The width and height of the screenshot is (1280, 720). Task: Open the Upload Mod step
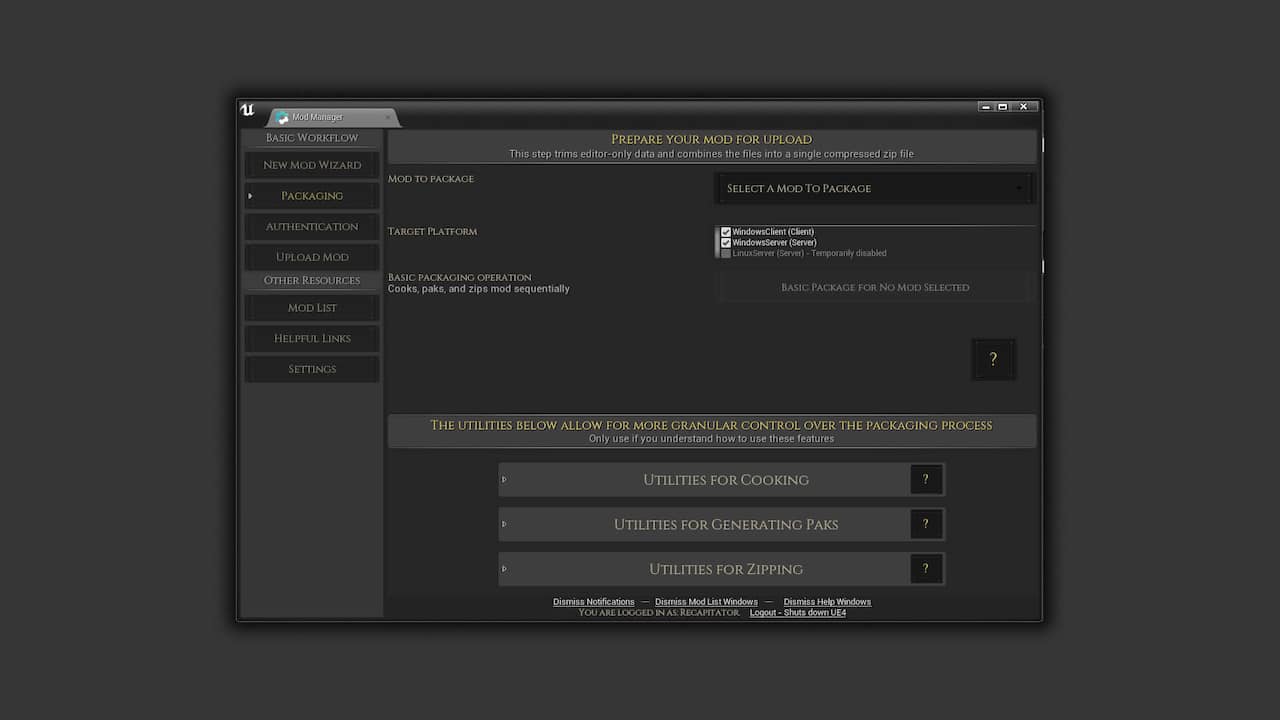[x=312, y=257]
